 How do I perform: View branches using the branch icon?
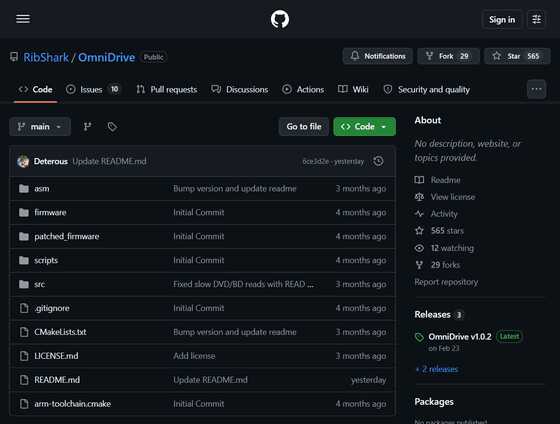tap(88, 126)
